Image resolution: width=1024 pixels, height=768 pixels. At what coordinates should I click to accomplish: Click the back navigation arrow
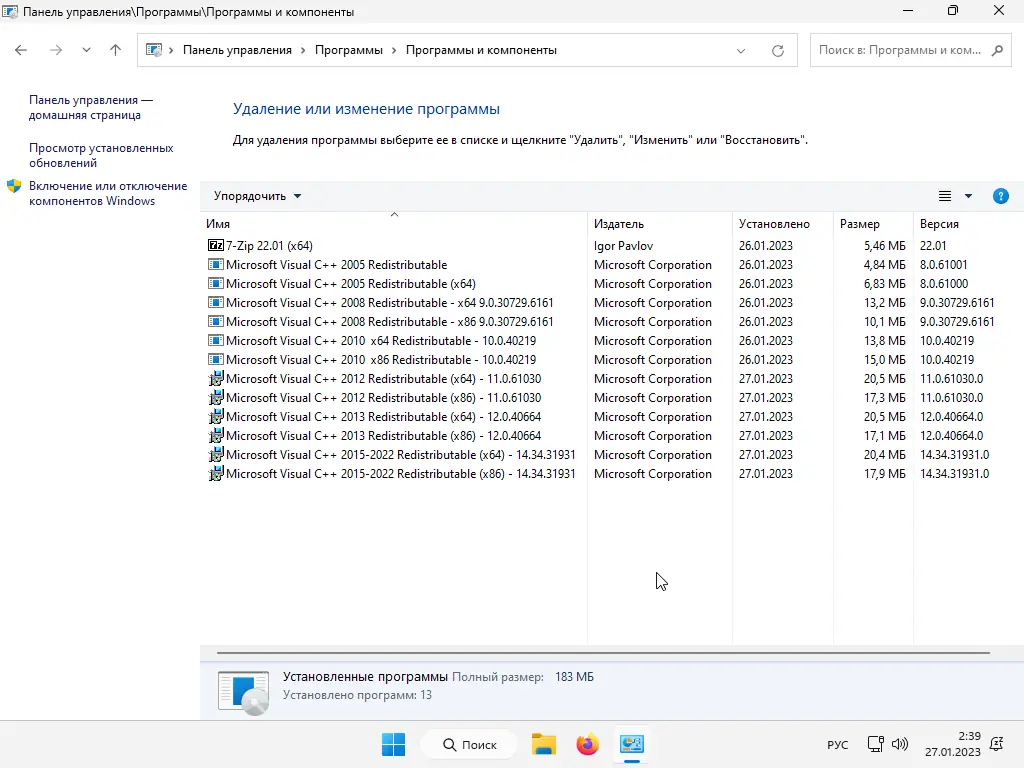coord(21,50)
